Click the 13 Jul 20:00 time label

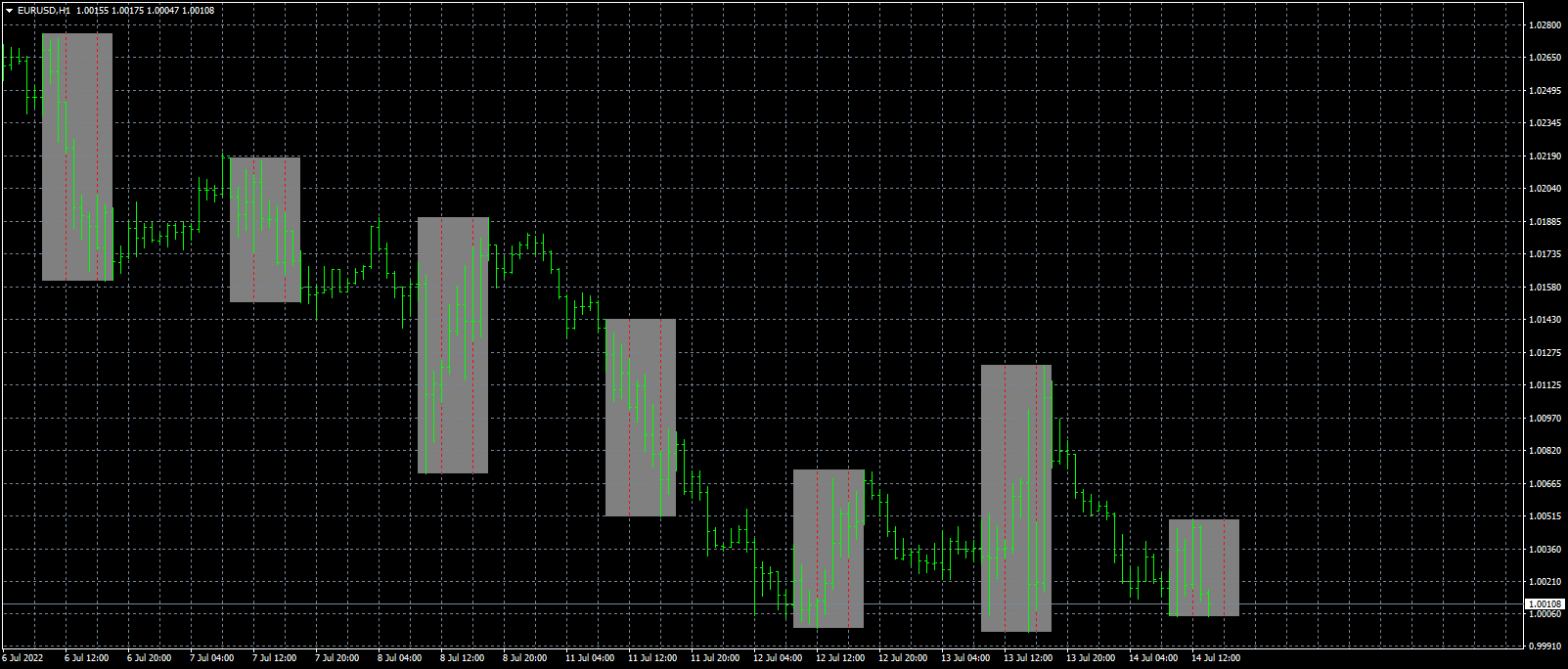click(x=1091, y=658)
